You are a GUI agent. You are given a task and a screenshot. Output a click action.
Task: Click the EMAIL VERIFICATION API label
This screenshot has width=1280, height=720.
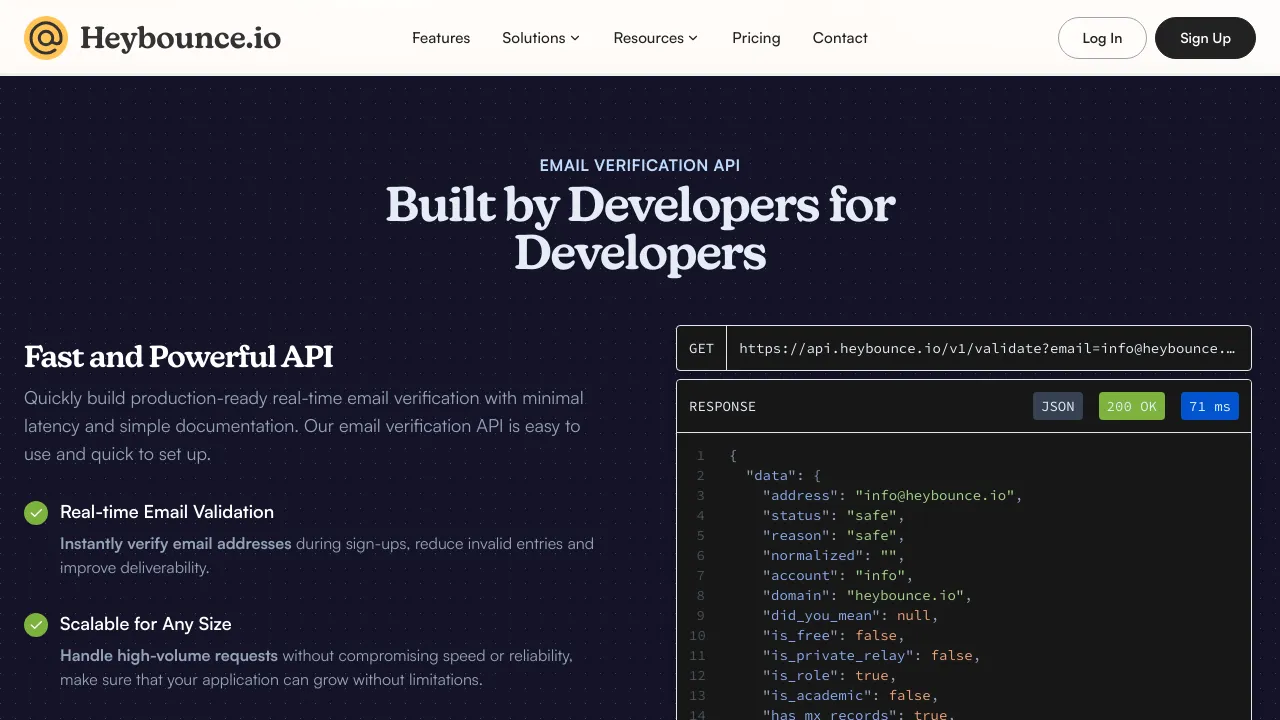pos(640,166)
